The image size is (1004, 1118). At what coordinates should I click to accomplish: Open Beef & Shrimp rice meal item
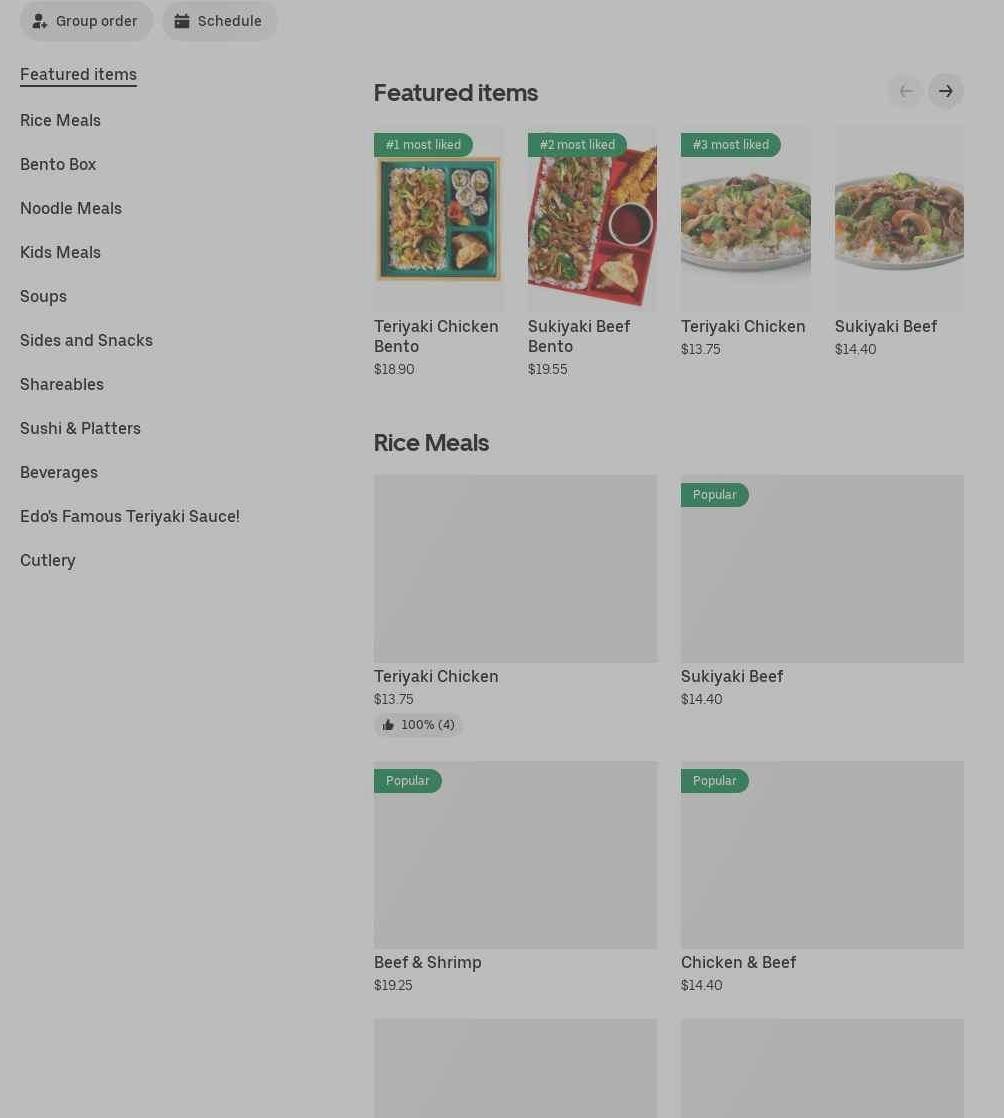pyautogui.click(x=515, y=855)
